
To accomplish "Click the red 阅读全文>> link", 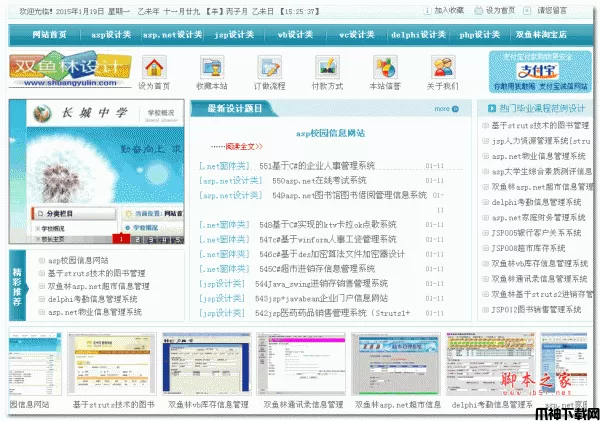I will coord(244,147).
